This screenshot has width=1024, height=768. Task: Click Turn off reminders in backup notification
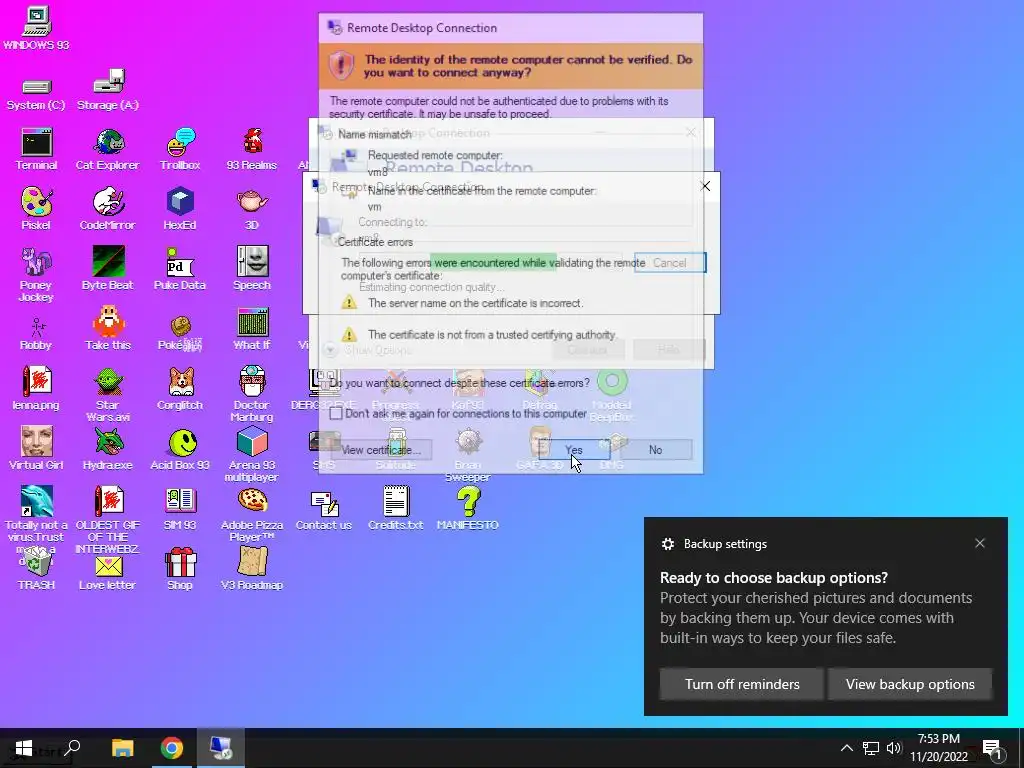[x=742, y=684]
